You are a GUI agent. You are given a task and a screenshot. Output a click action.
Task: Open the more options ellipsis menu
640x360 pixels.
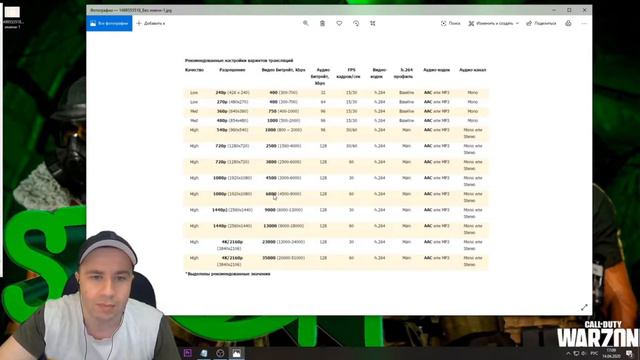[584, 23]
